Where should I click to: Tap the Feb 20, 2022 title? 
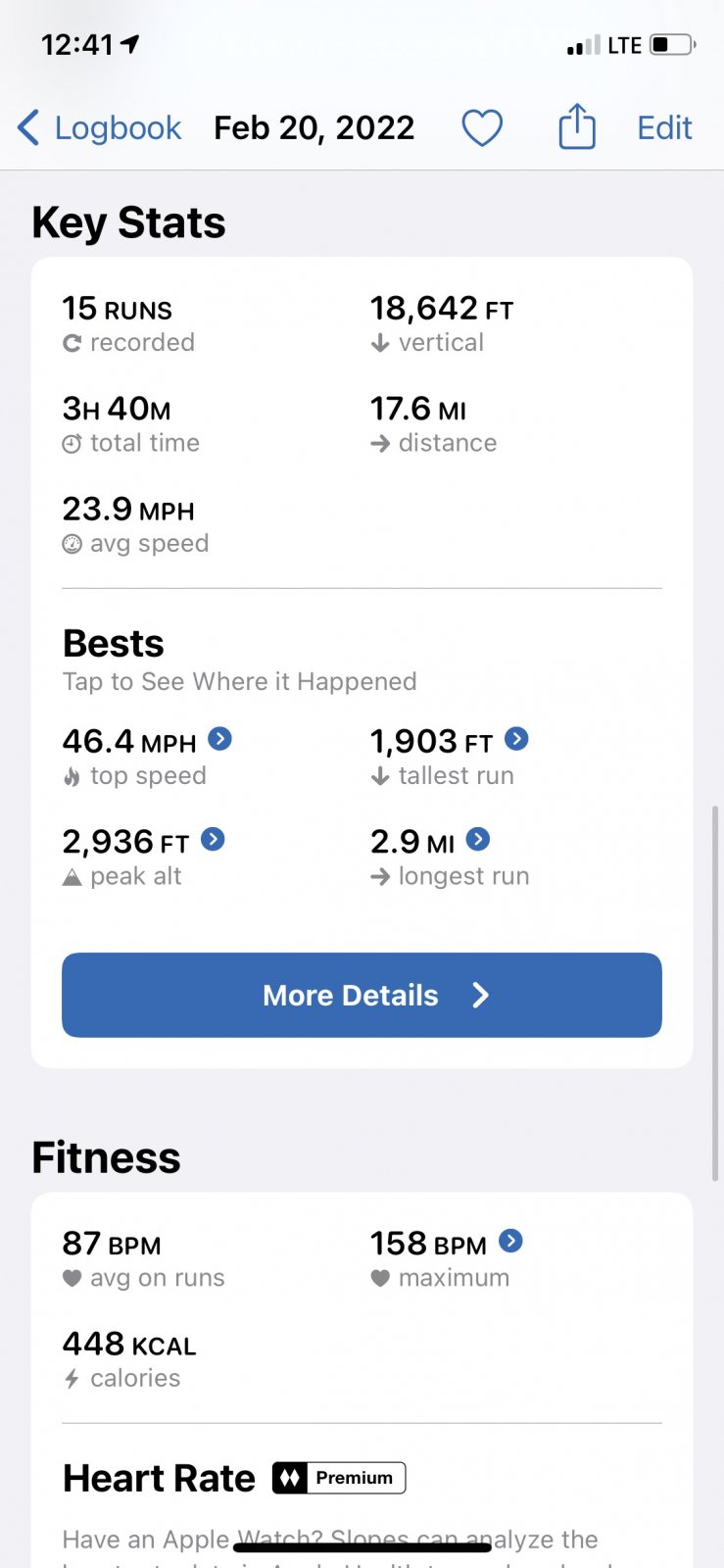coord(314,128)
